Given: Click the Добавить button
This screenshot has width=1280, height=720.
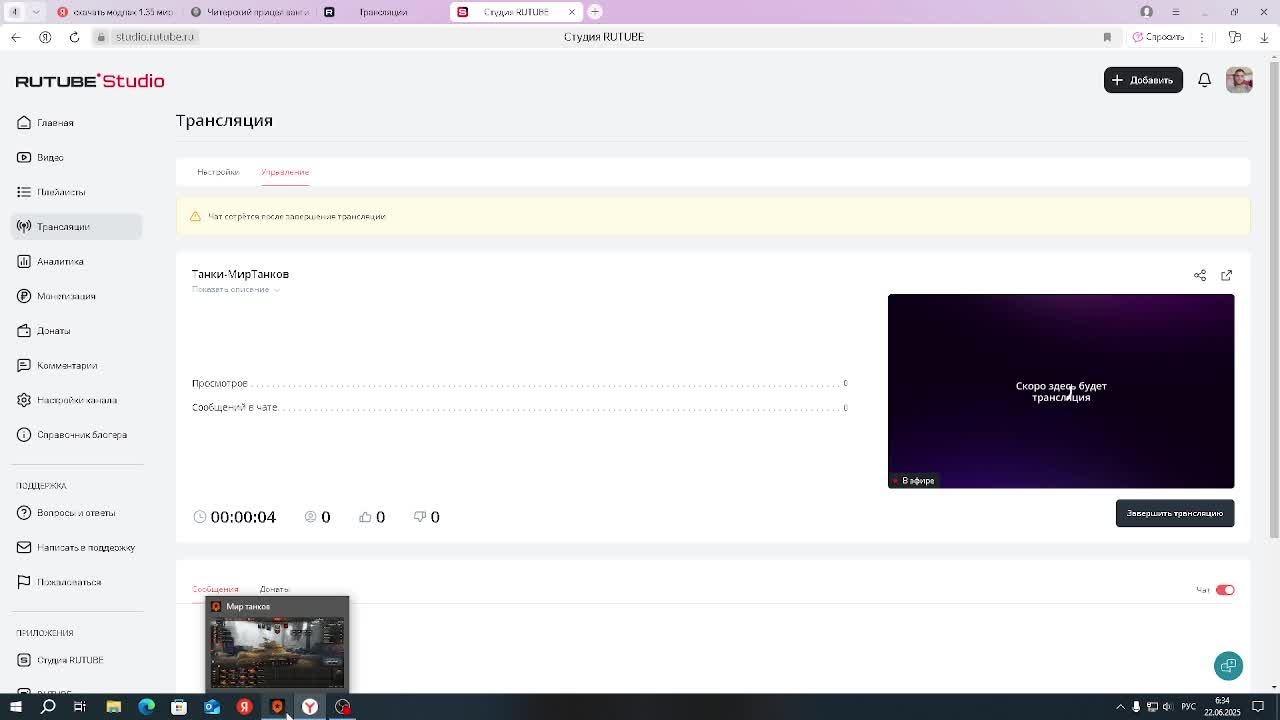Looking at the screenshot, I should [x=1143, y=80].
